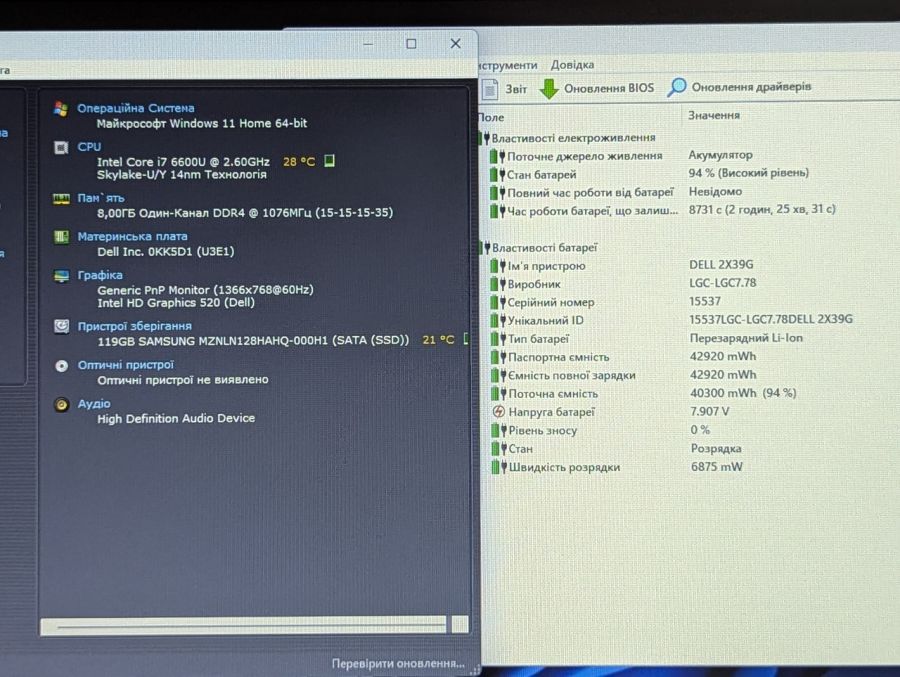
Task: Click the Speccy horizontal scrollbar track
Action: 245,625
